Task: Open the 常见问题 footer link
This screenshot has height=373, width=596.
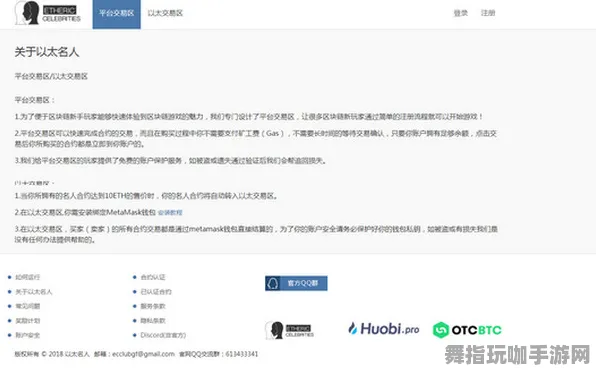Action: 27,306
